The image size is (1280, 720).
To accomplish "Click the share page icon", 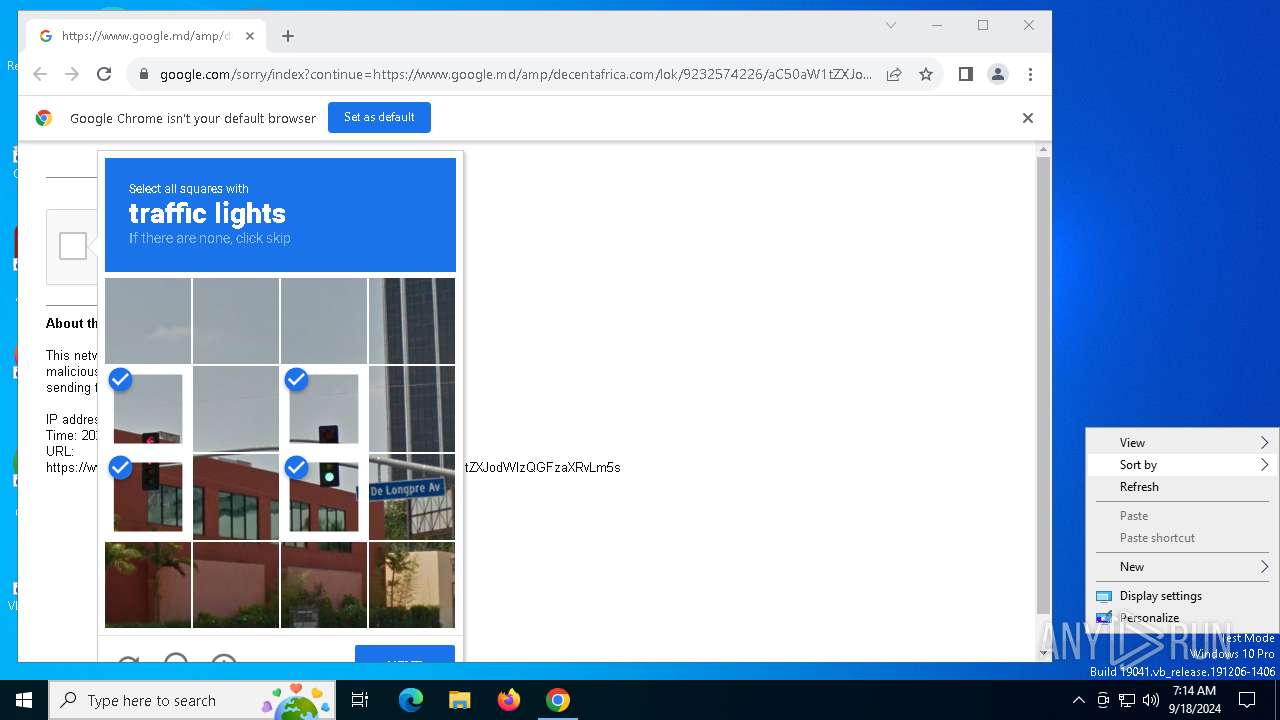I will pos(894,74).
